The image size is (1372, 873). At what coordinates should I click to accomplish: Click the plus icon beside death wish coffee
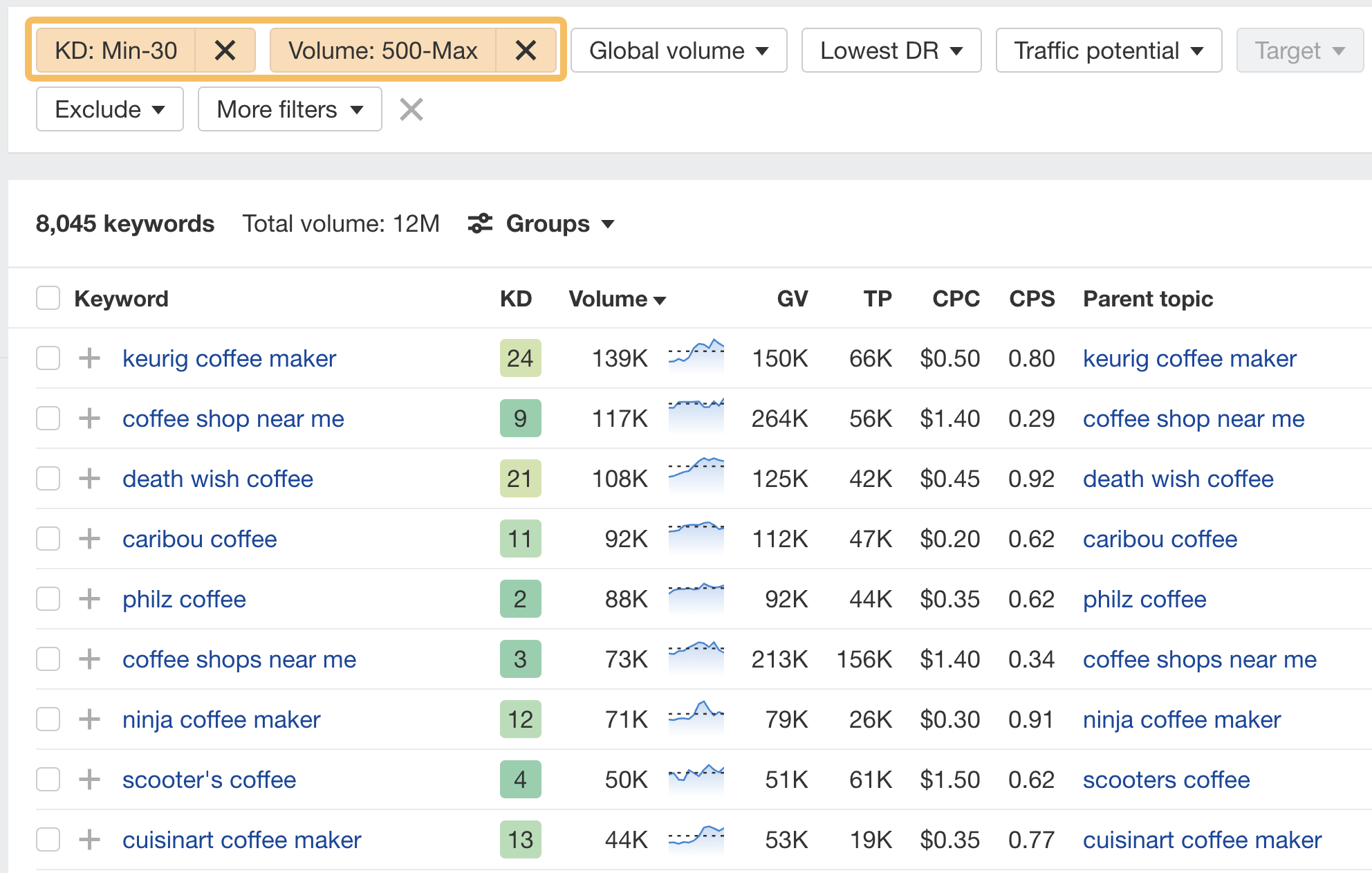pos(89,478)
